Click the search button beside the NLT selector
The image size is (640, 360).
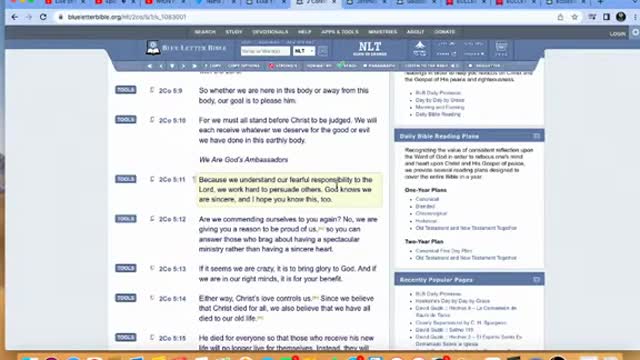322,51
